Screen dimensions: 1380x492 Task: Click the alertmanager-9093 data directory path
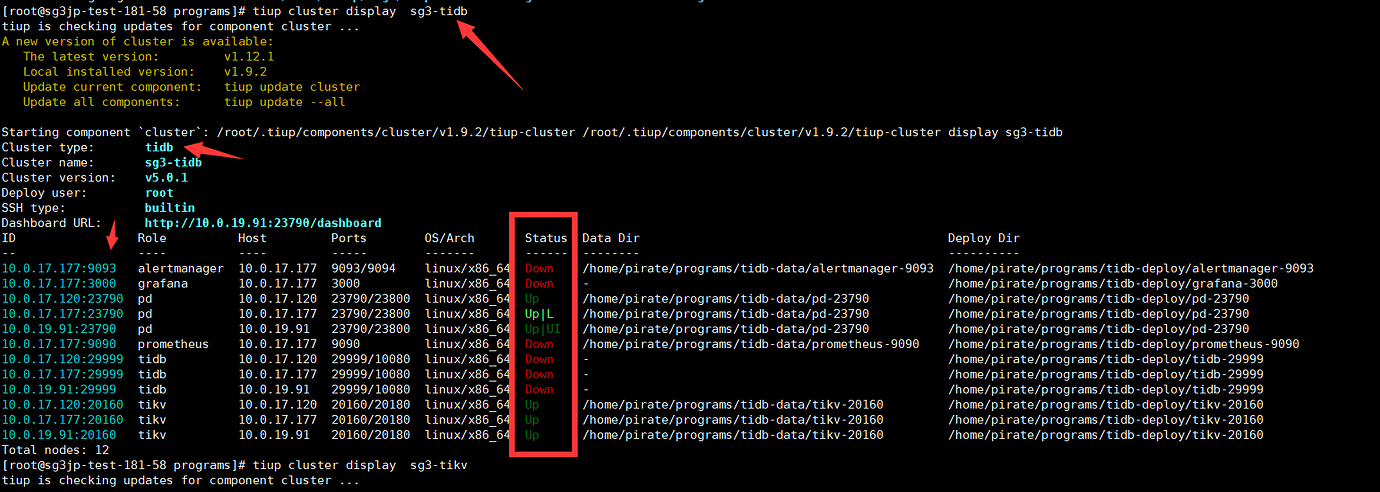click(x=758, y=268)
